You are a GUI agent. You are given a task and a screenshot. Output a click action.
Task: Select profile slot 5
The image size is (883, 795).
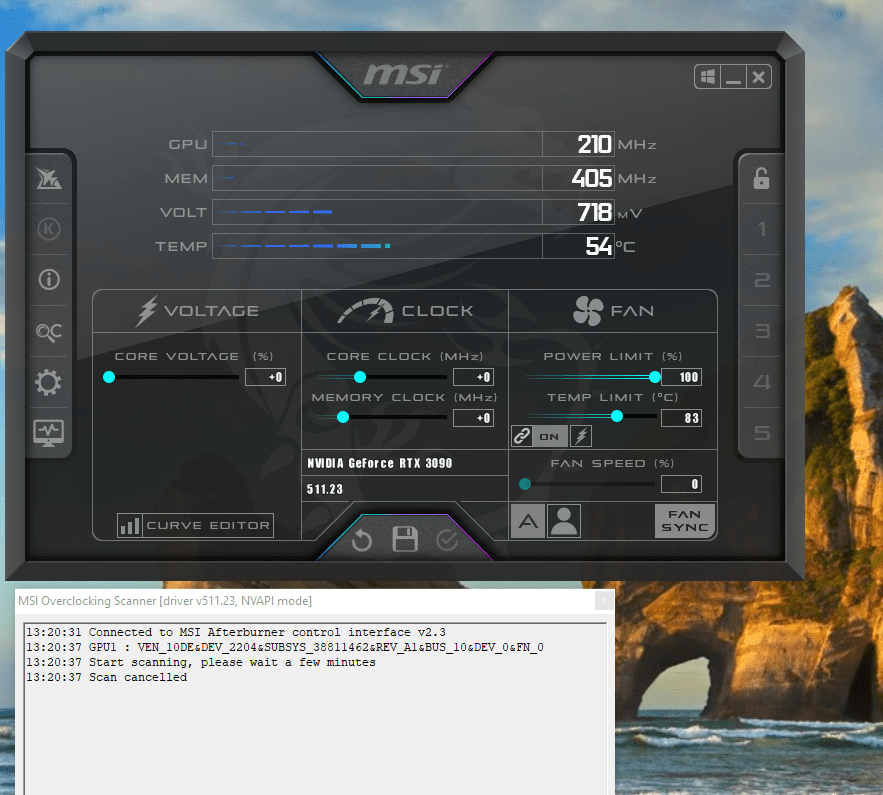point(762,433)
